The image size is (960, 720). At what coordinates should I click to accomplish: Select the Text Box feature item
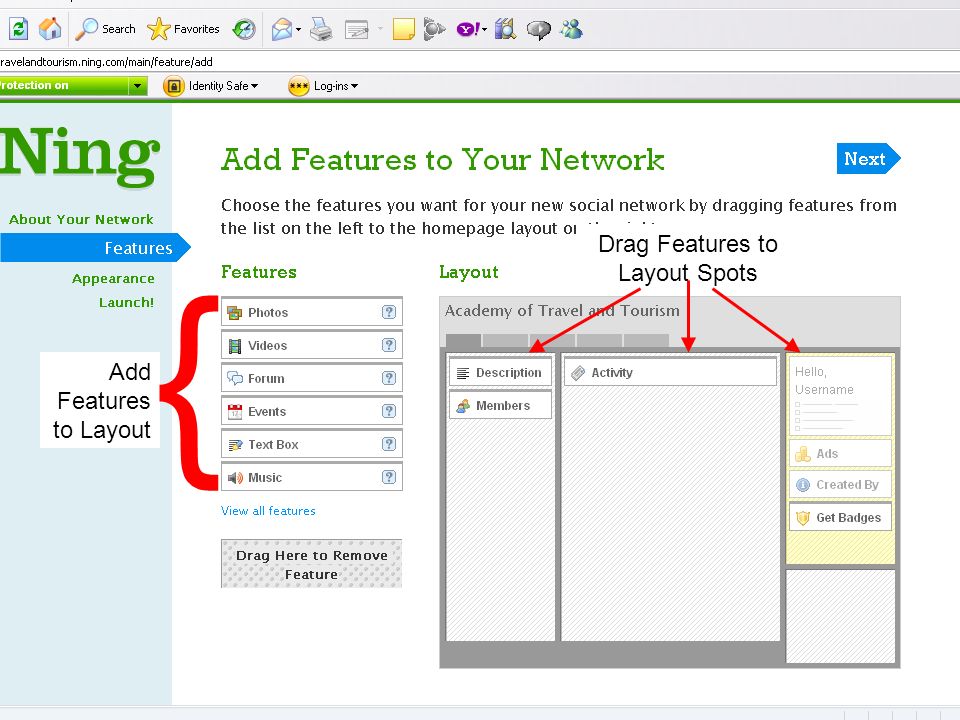(x=312, y=444)
